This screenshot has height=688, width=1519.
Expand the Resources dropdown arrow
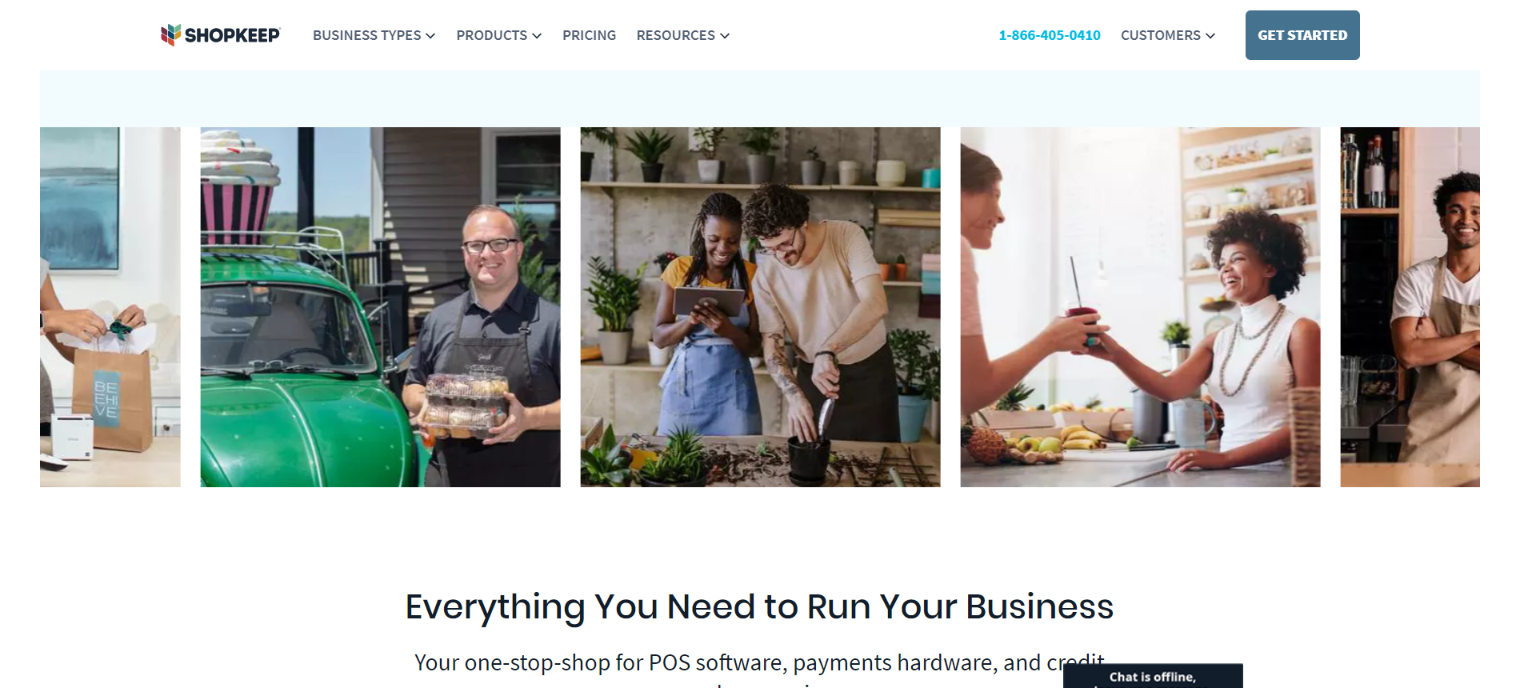pyautogui.click(x=724, y=36)
